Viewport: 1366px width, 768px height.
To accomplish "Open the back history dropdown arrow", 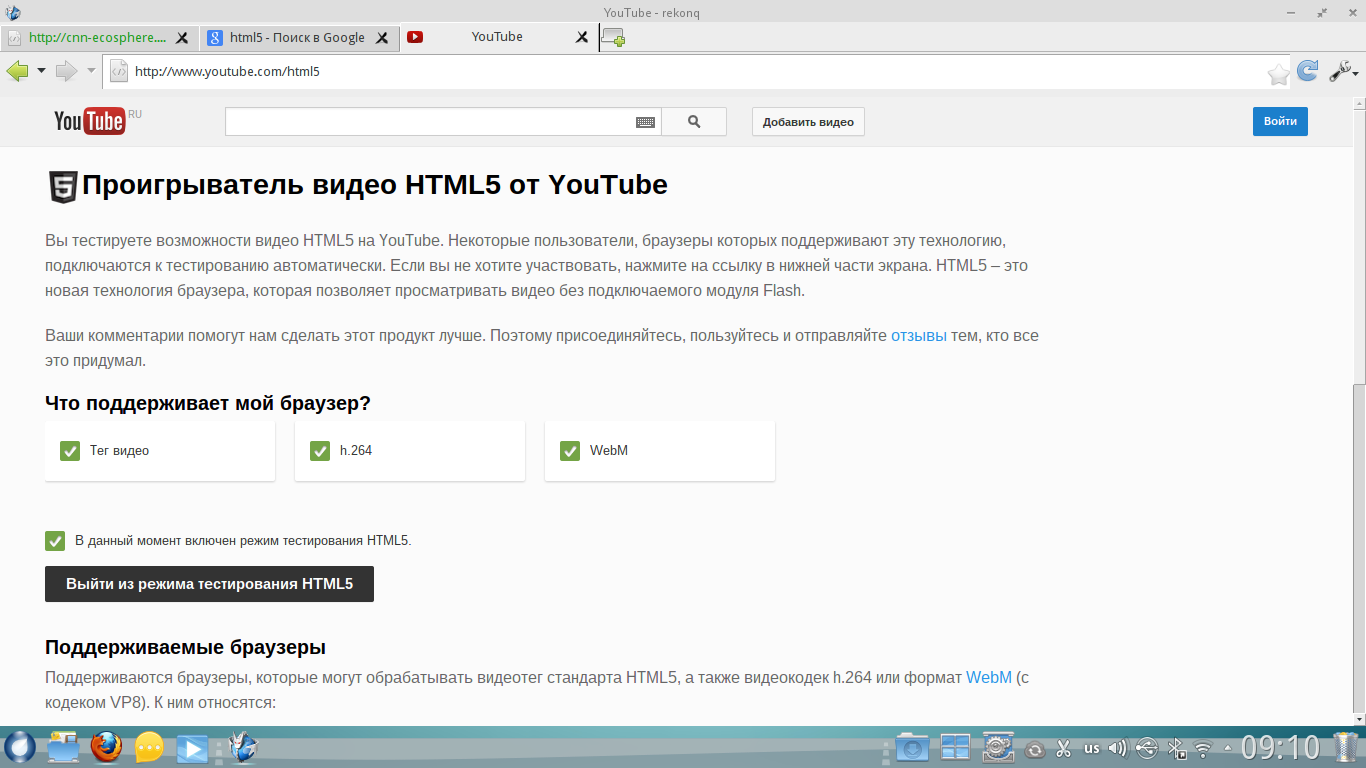I will [41, 71].
